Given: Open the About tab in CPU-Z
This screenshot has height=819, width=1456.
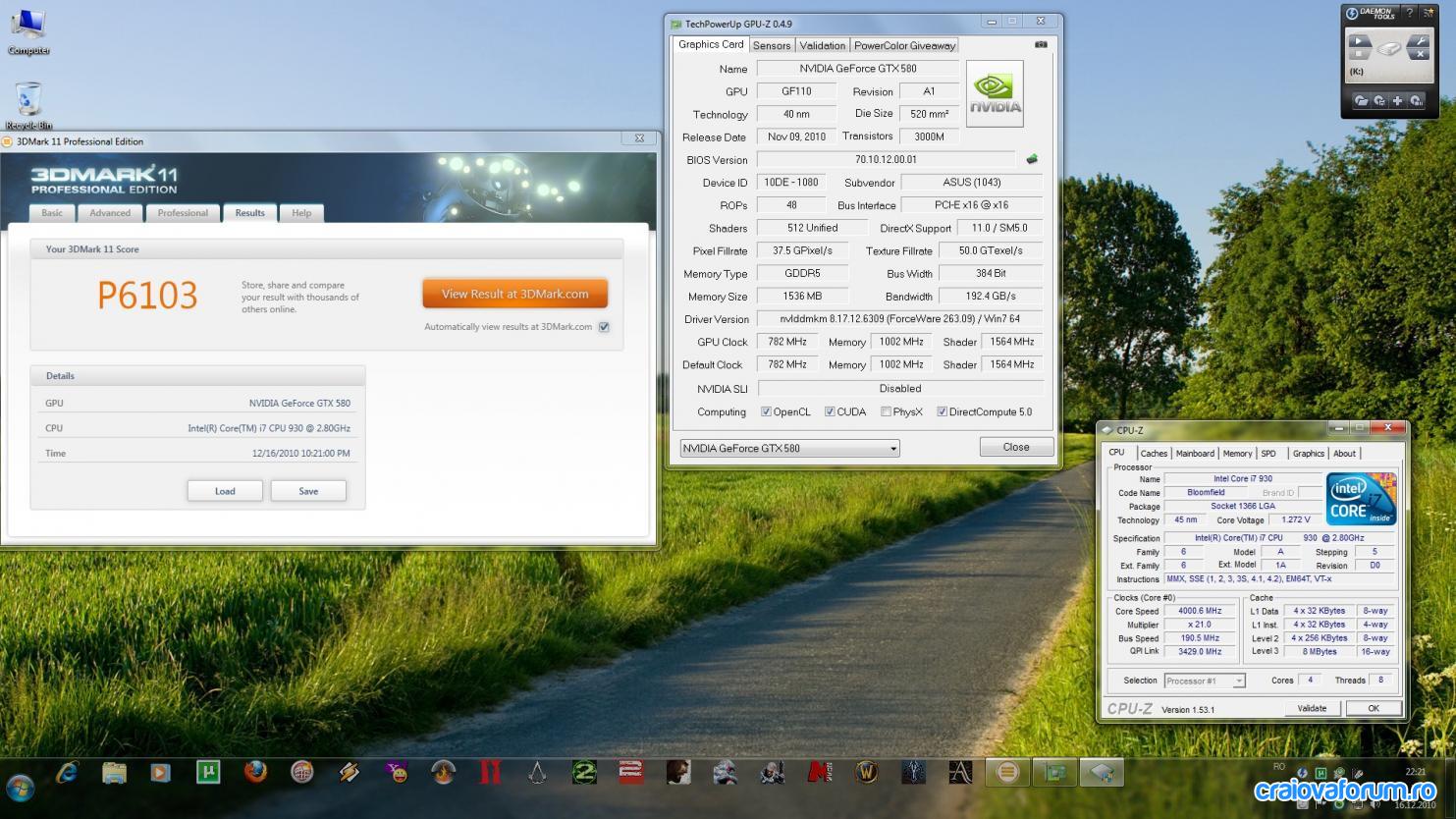Looking at the screenshot, I should [1344, 454].
